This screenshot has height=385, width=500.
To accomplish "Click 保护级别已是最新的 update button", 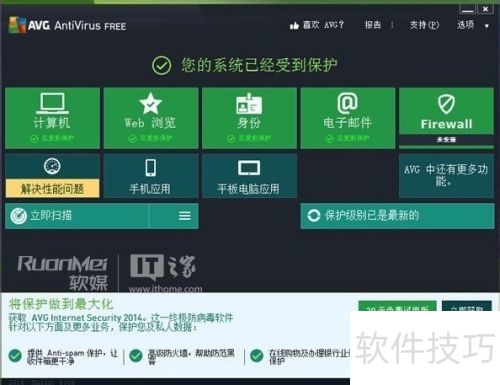I will coord(397,216).
